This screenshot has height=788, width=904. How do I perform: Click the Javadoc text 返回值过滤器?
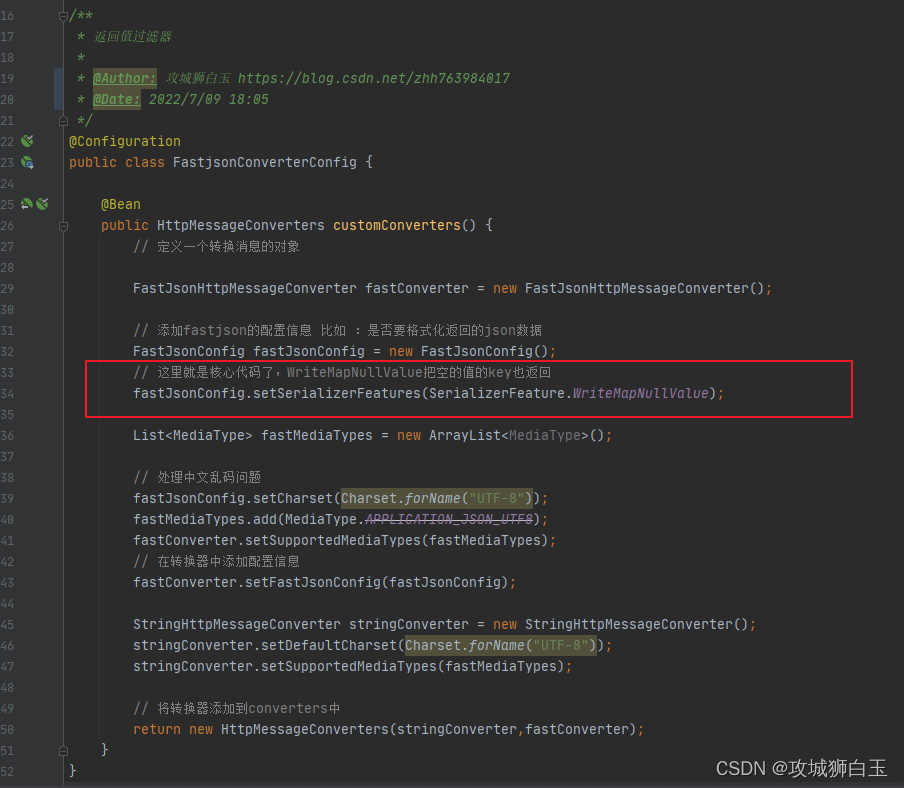[133, 37]
